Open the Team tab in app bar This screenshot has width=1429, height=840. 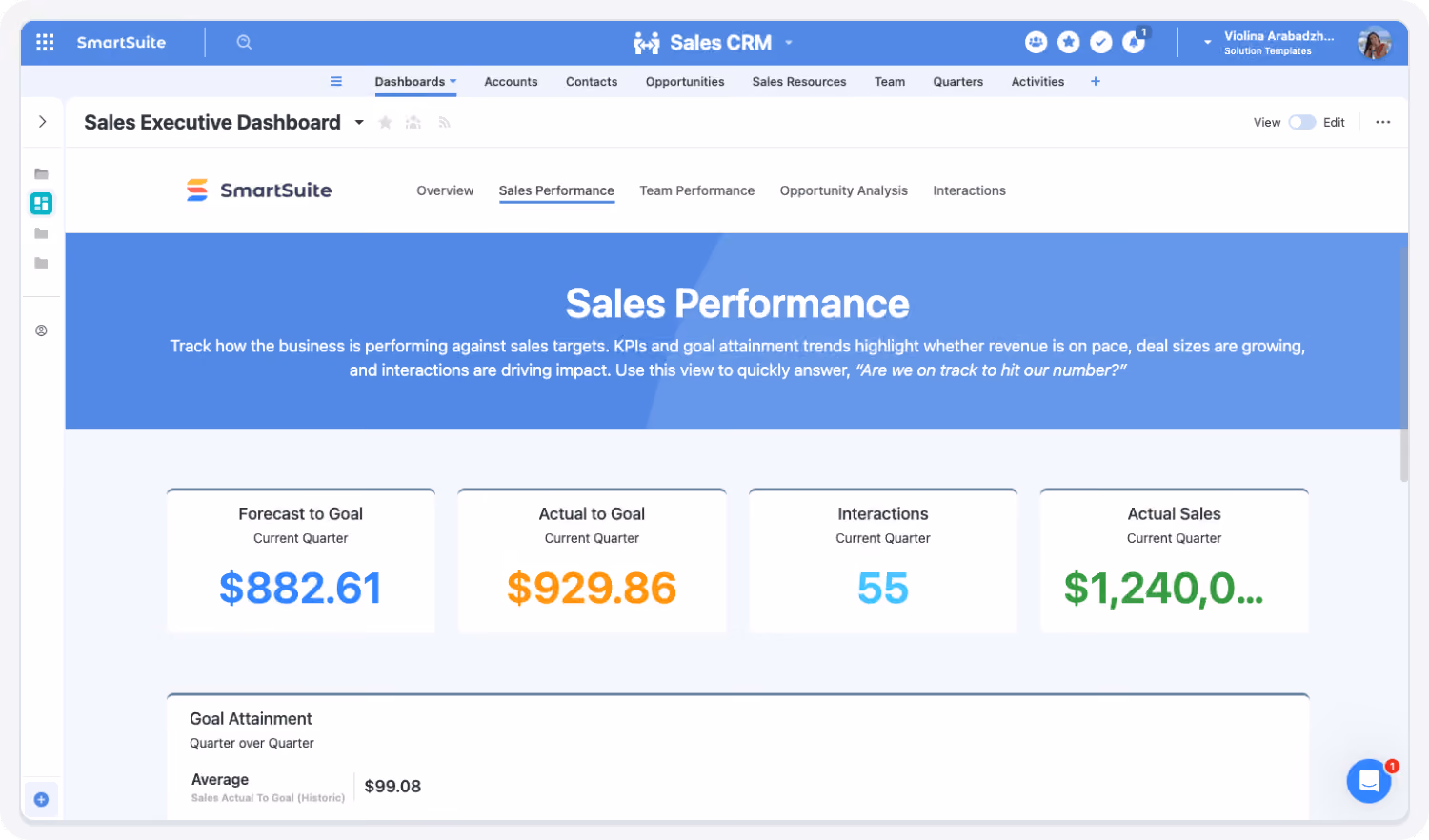point(890,82)
